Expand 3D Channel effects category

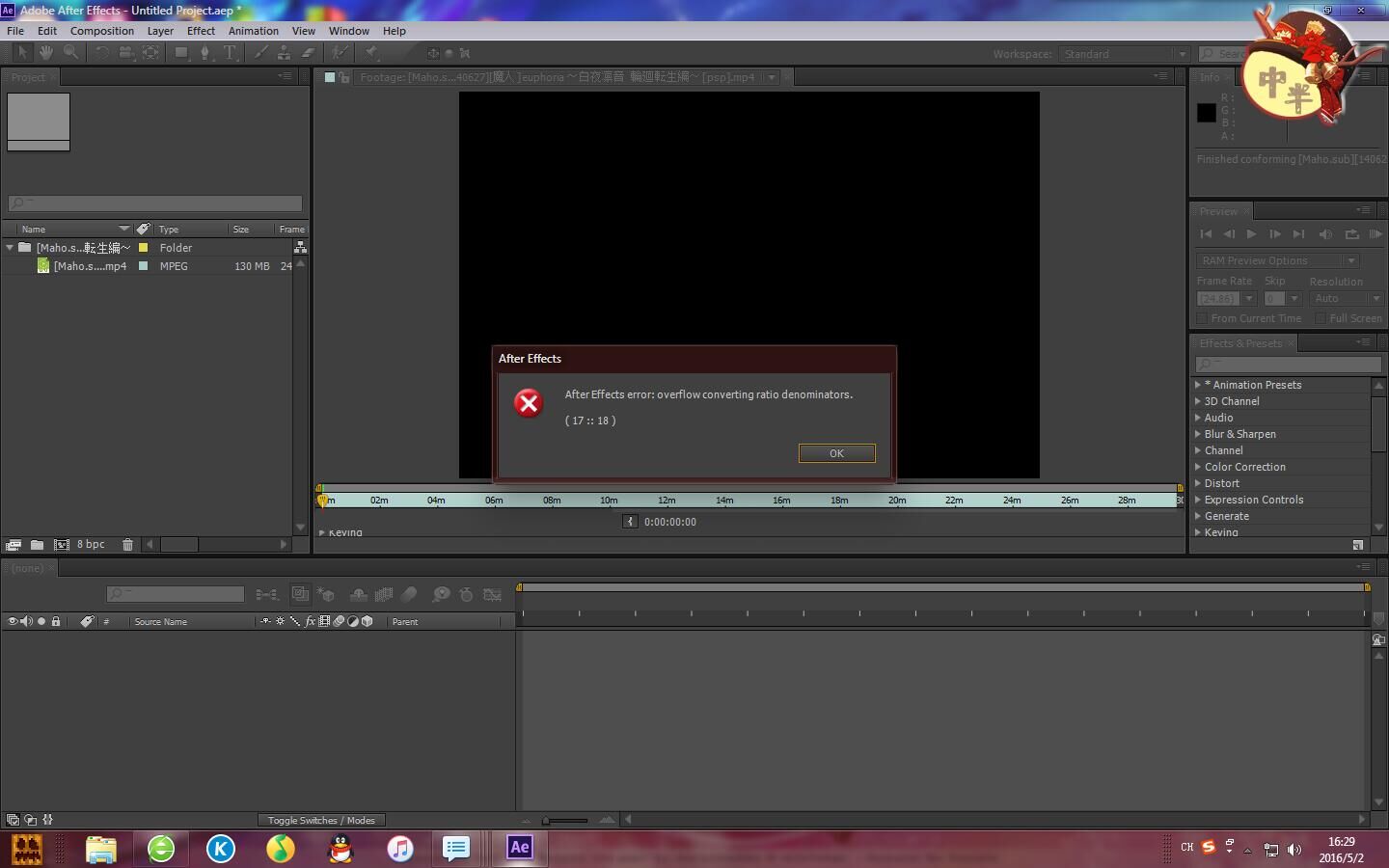coord(1198,401)
